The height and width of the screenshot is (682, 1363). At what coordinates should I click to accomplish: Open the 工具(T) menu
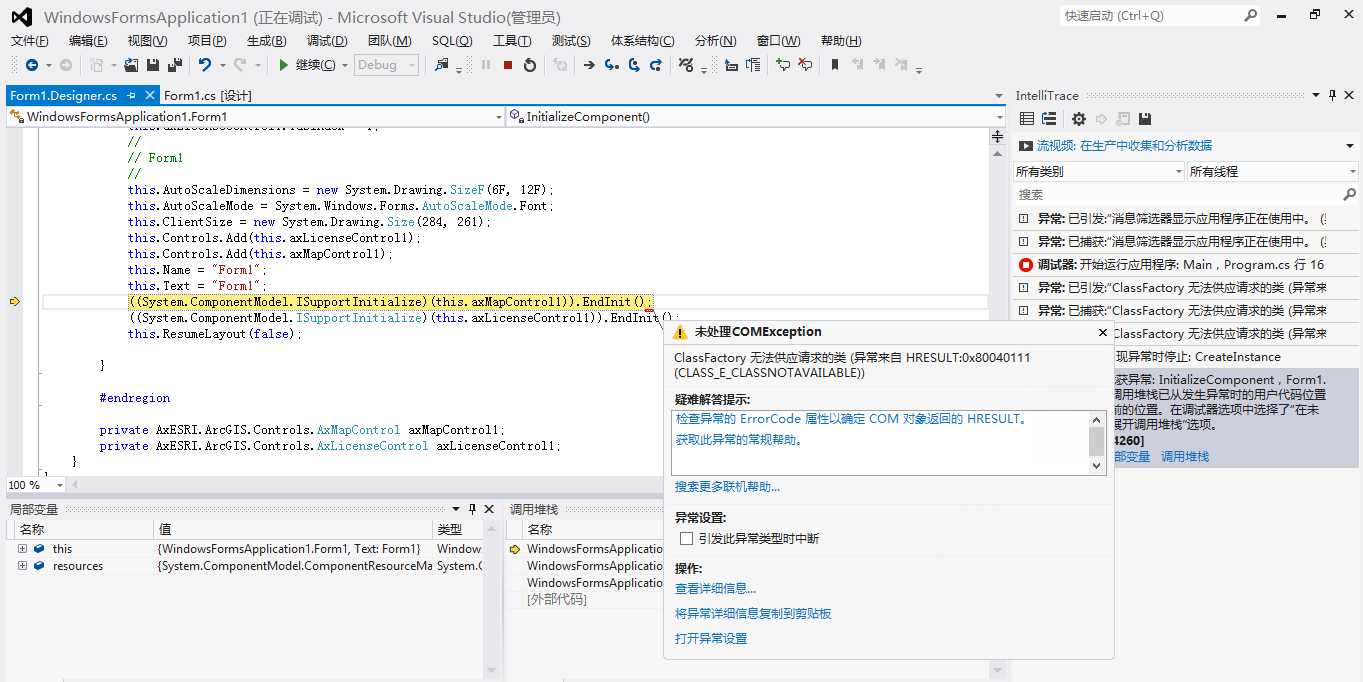pyautogui.click(x=512, y=41)
